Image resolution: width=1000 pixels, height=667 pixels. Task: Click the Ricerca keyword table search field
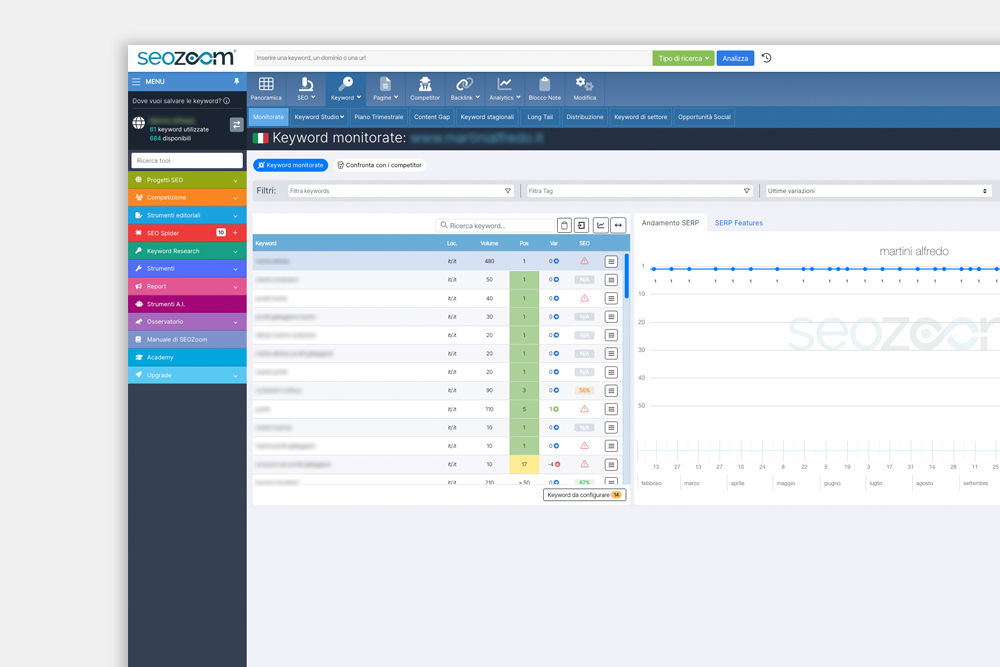click(x=495, y=226)
